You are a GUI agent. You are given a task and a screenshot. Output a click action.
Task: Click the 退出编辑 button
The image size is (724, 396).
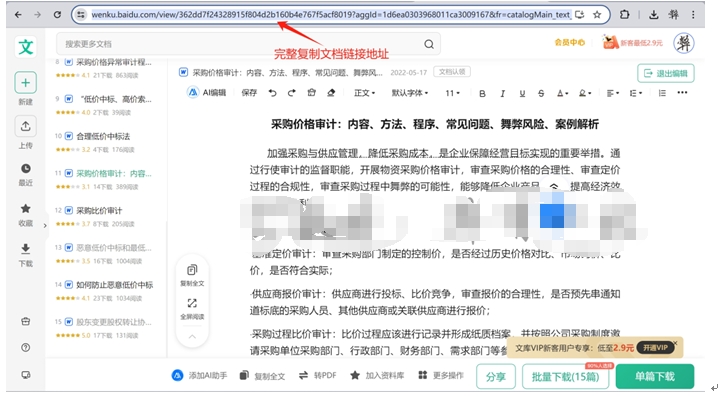click(x=666, y=73)
